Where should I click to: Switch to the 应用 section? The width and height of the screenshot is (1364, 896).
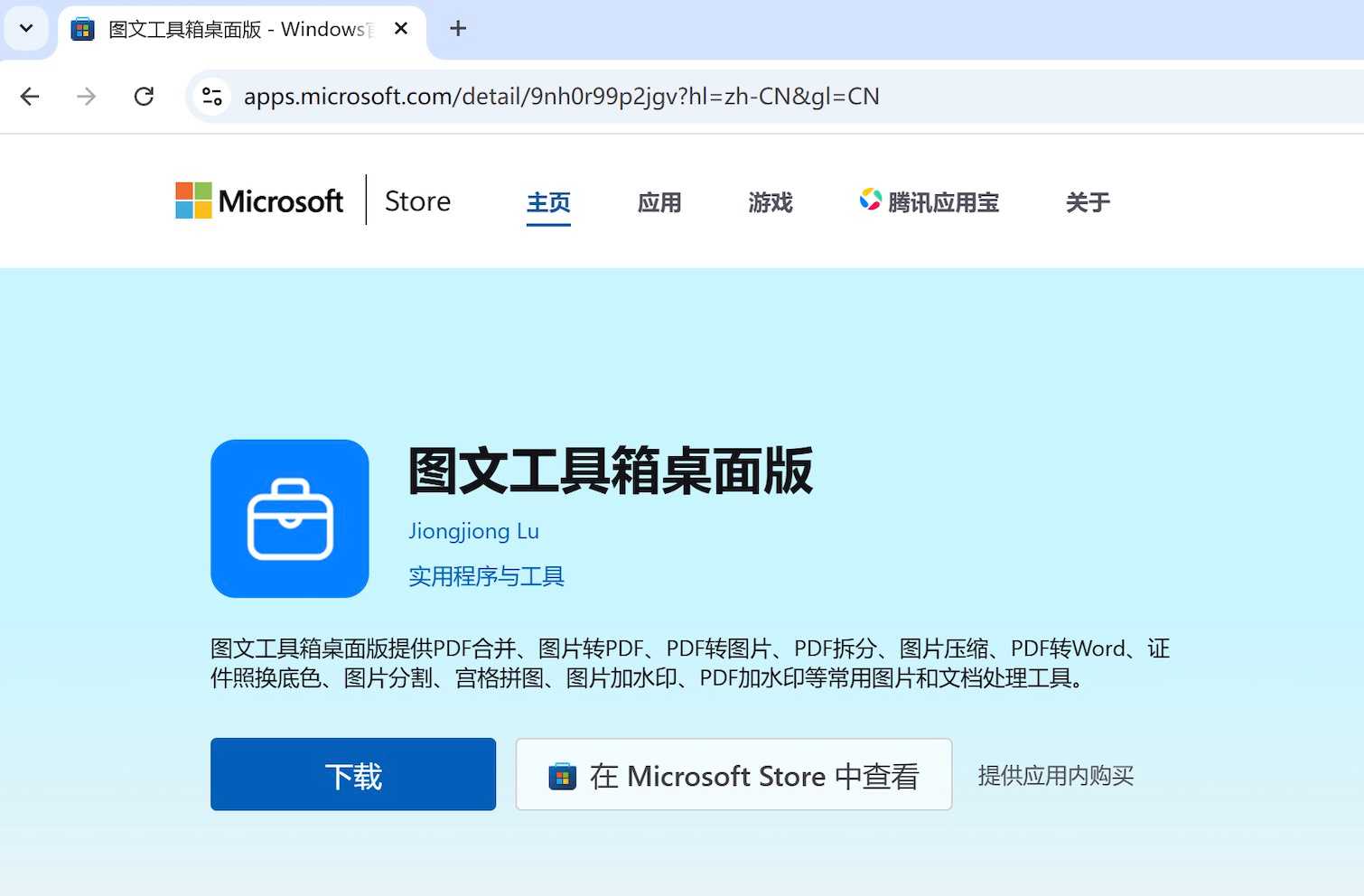[659, 202]
